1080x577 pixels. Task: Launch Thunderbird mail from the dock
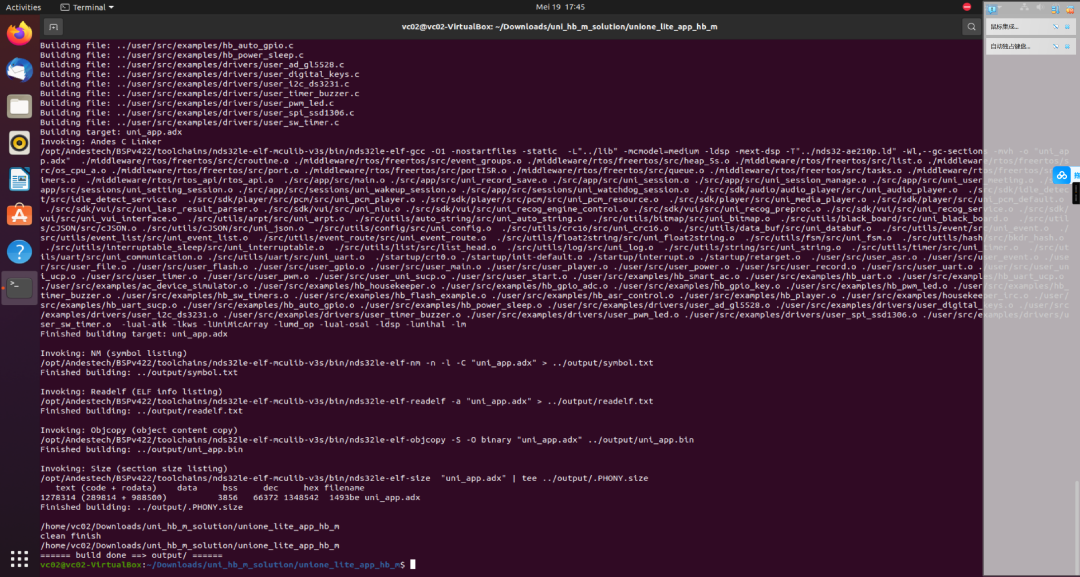click(x=19, y=70)
